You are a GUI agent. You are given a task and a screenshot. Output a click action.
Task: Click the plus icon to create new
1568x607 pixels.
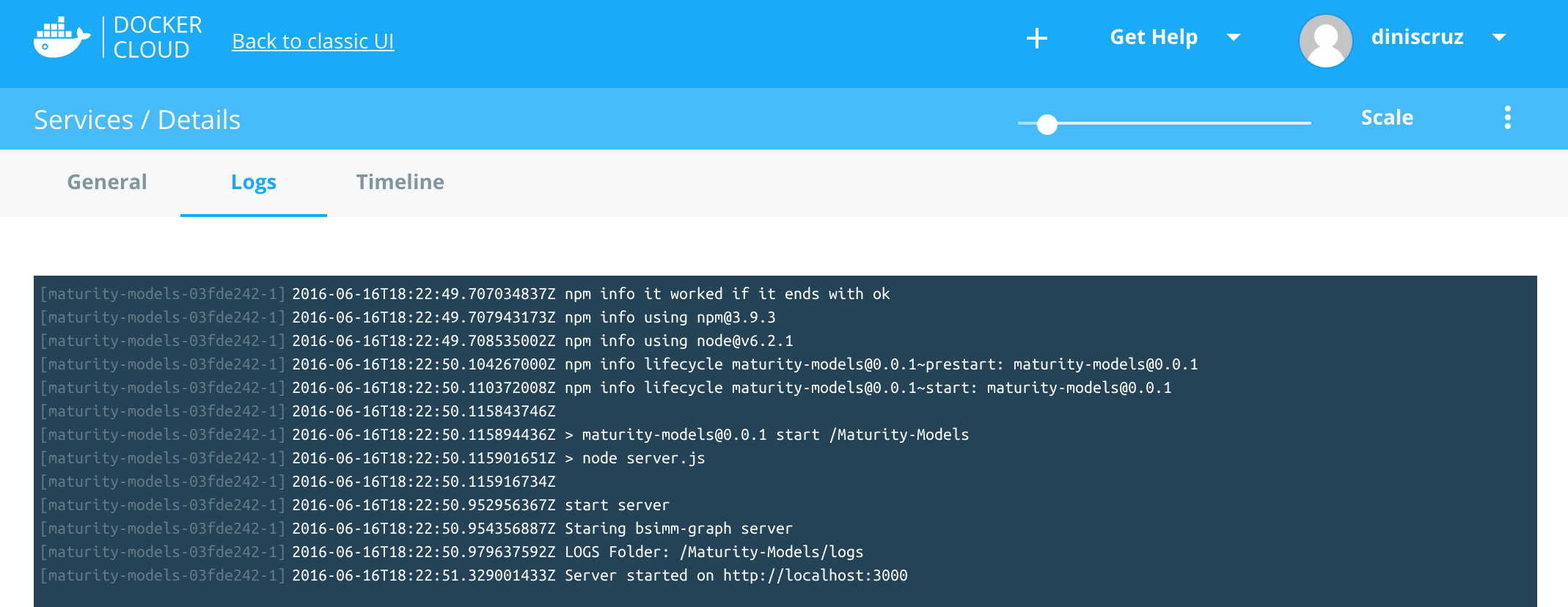pyautogui.click(x=1036, y=38)
